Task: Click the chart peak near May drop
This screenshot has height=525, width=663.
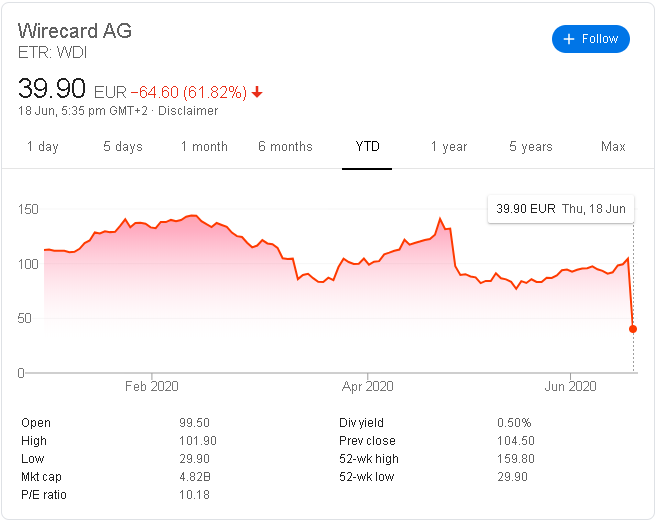Action: (x=440, y=219)
